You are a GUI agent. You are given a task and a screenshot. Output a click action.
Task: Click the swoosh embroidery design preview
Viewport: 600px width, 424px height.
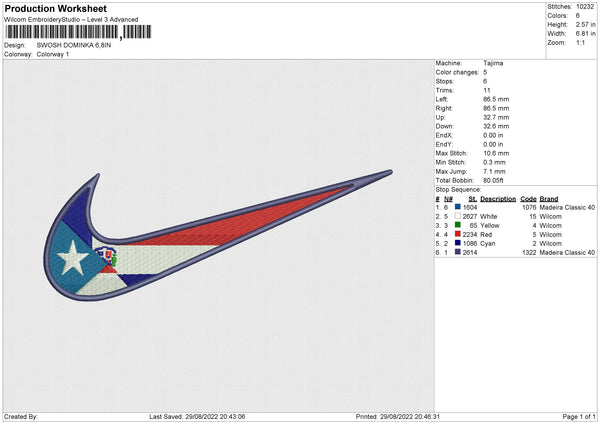pyautogui.click(x=218, y=235)
